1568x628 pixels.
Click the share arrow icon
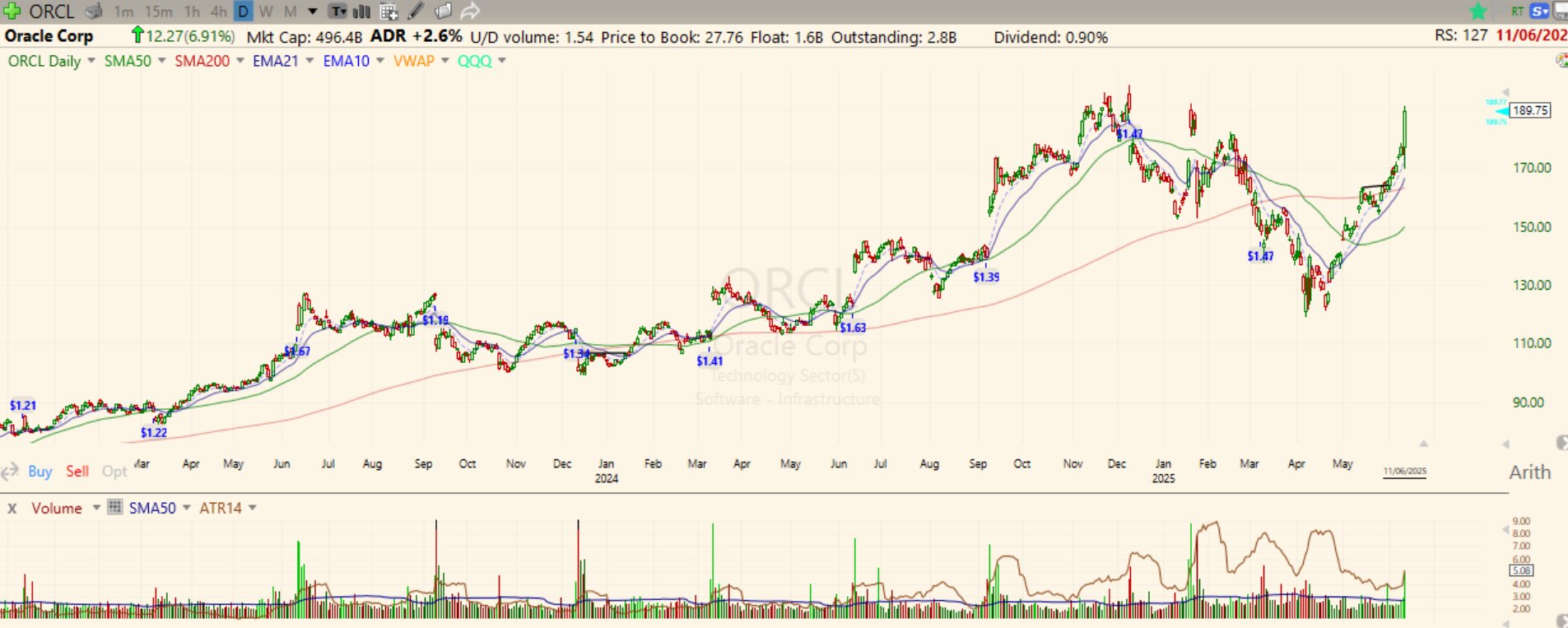470,12
